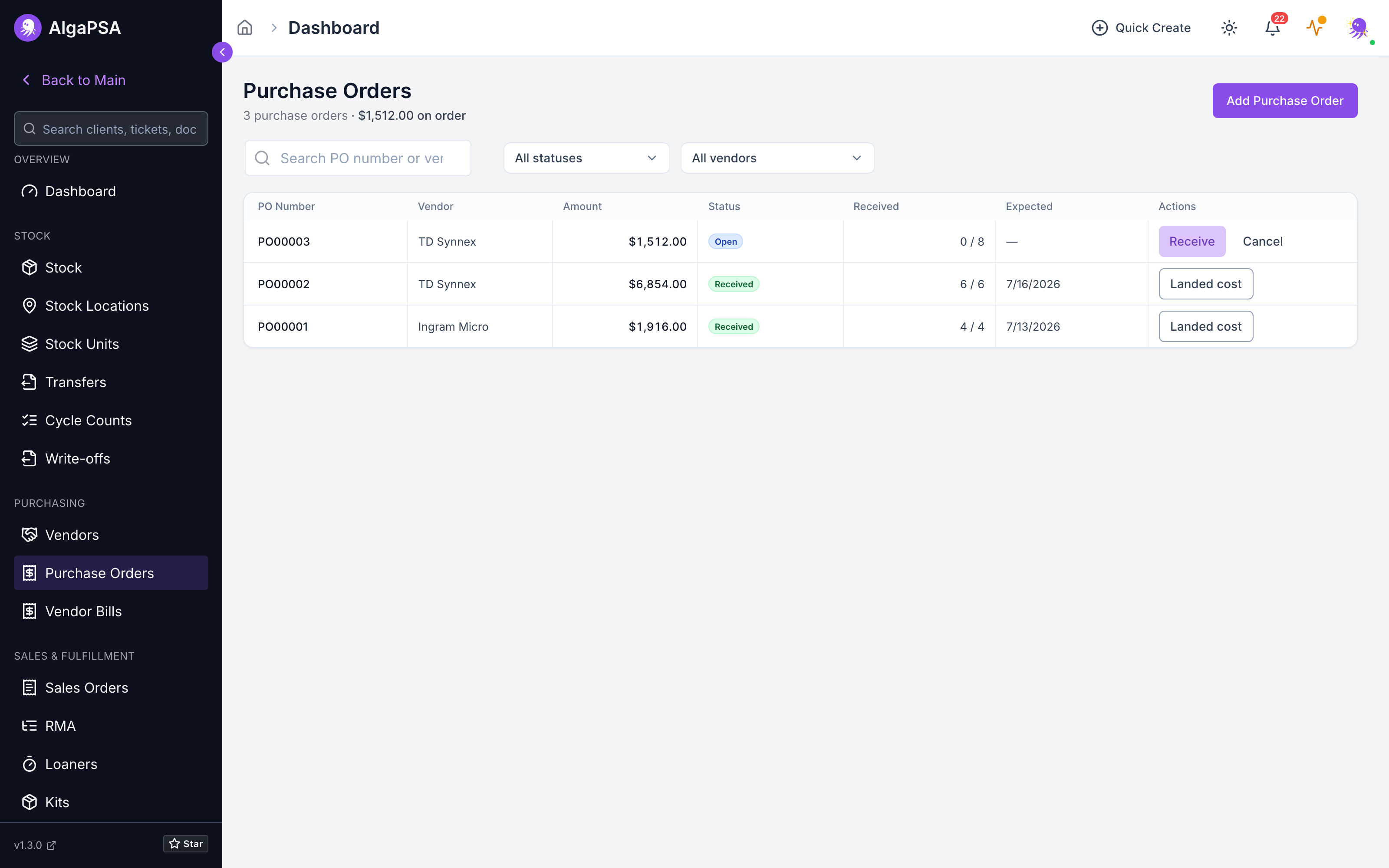Click the Loaners timer icon

pyautogui.click(x=29, y=764)
